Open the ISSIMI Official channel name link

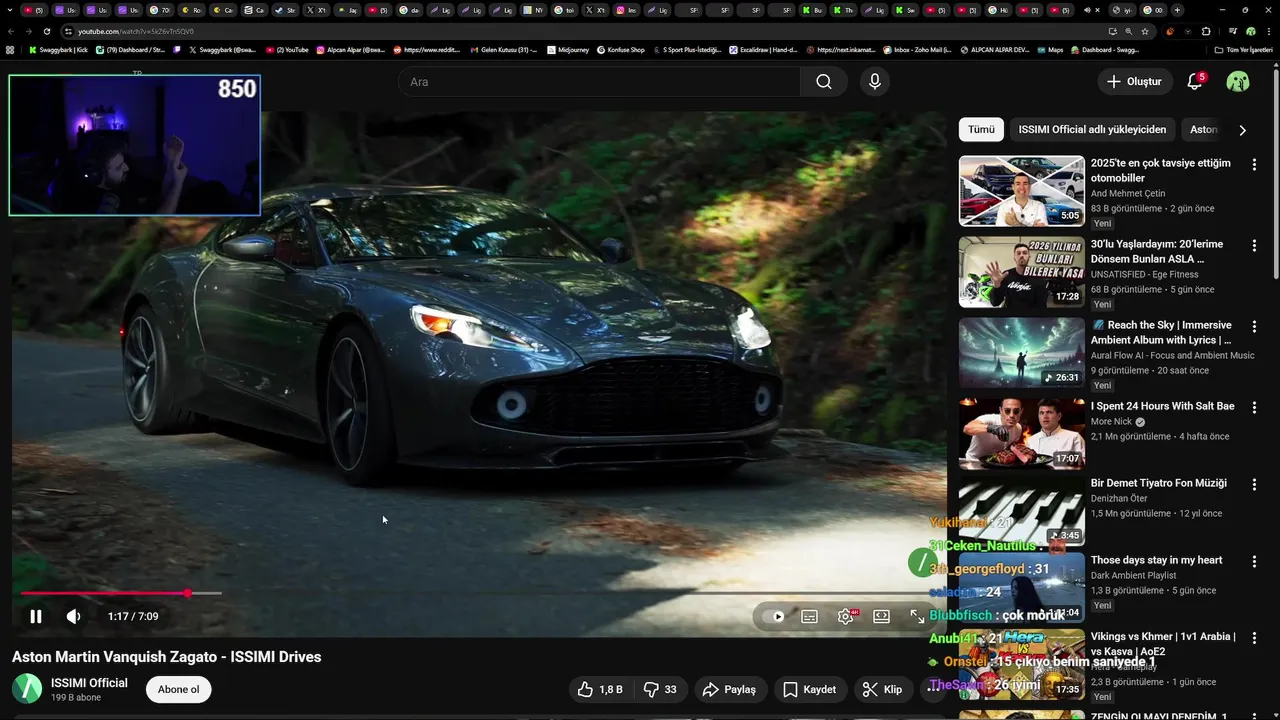coord(89,683)
